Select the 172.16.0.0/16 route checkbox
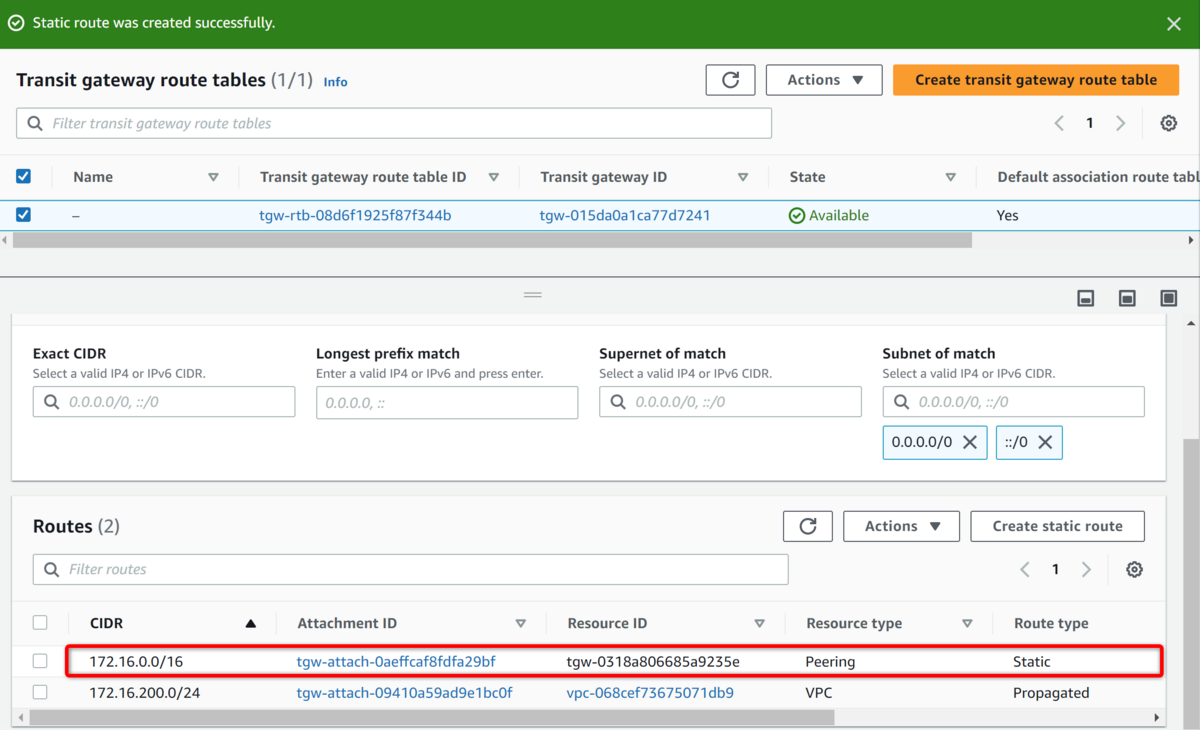Viewport: 1200px width, 730px height. tap(40, 661)
